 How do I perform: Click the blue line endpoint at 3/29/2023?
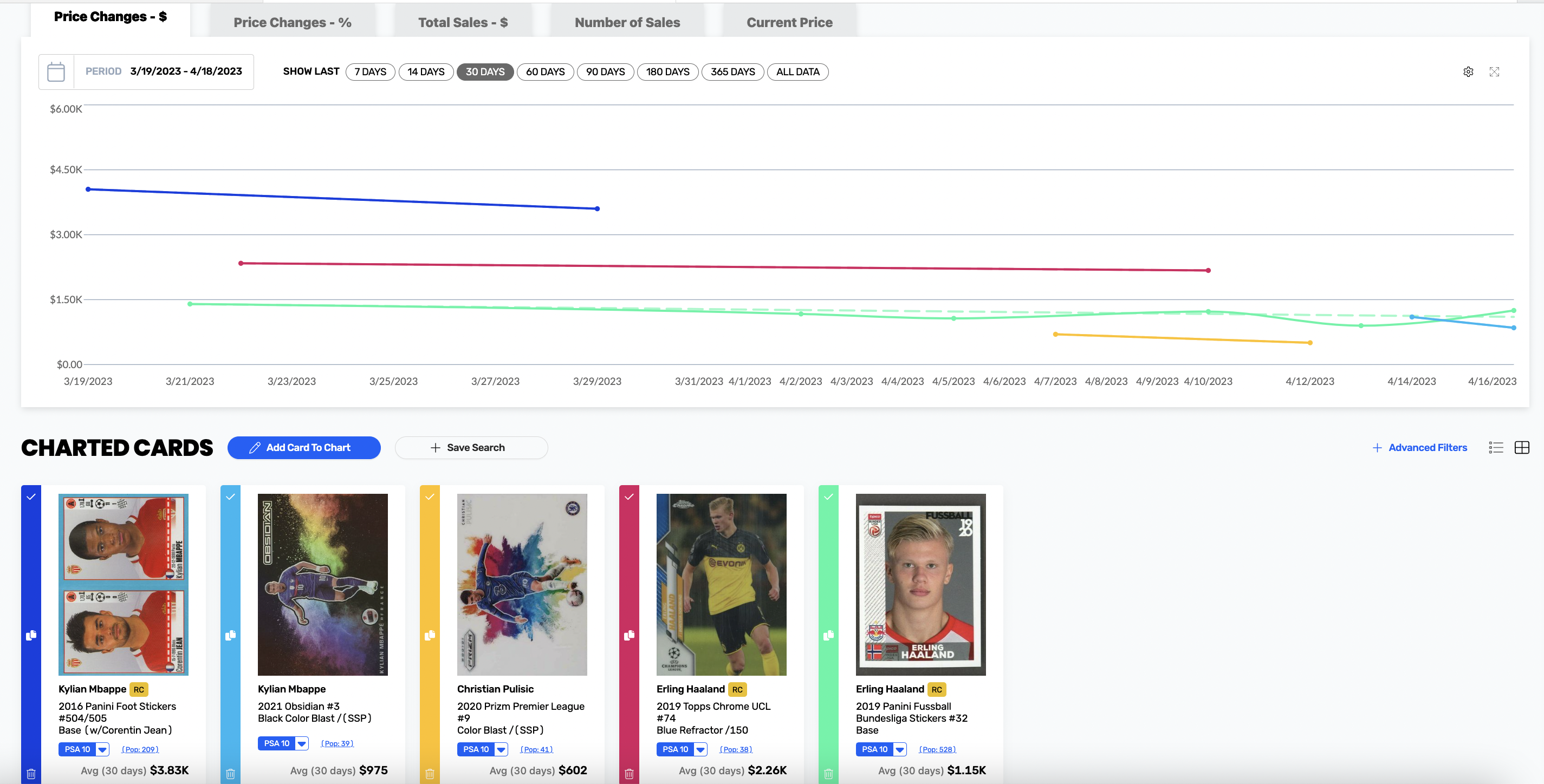click(x=597, y=209)
